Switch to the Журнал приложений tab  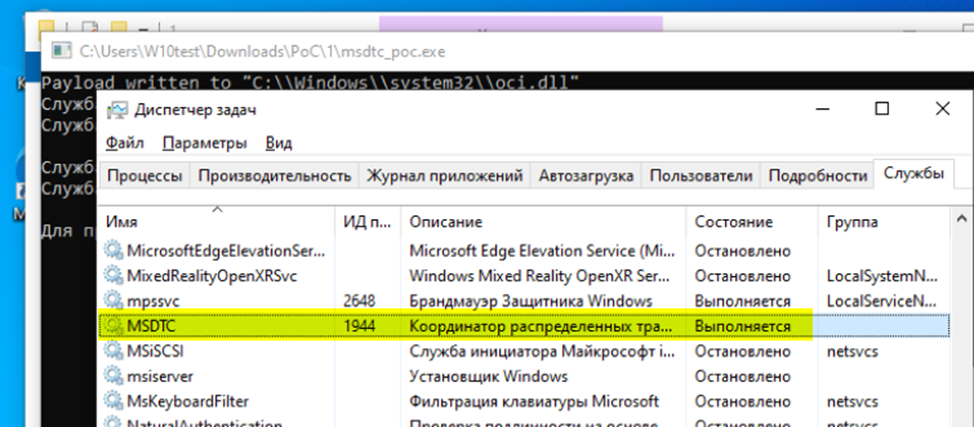(x=444, y=176)
